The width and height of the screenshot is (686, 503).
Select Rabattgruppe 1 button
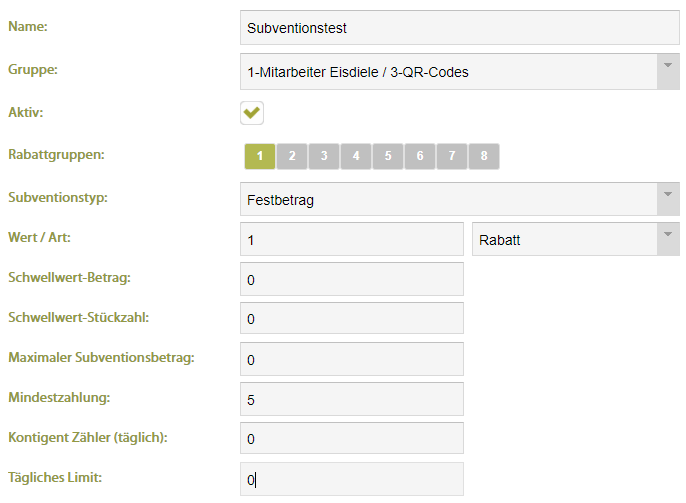pyautogui.click(x=260, y=156)
